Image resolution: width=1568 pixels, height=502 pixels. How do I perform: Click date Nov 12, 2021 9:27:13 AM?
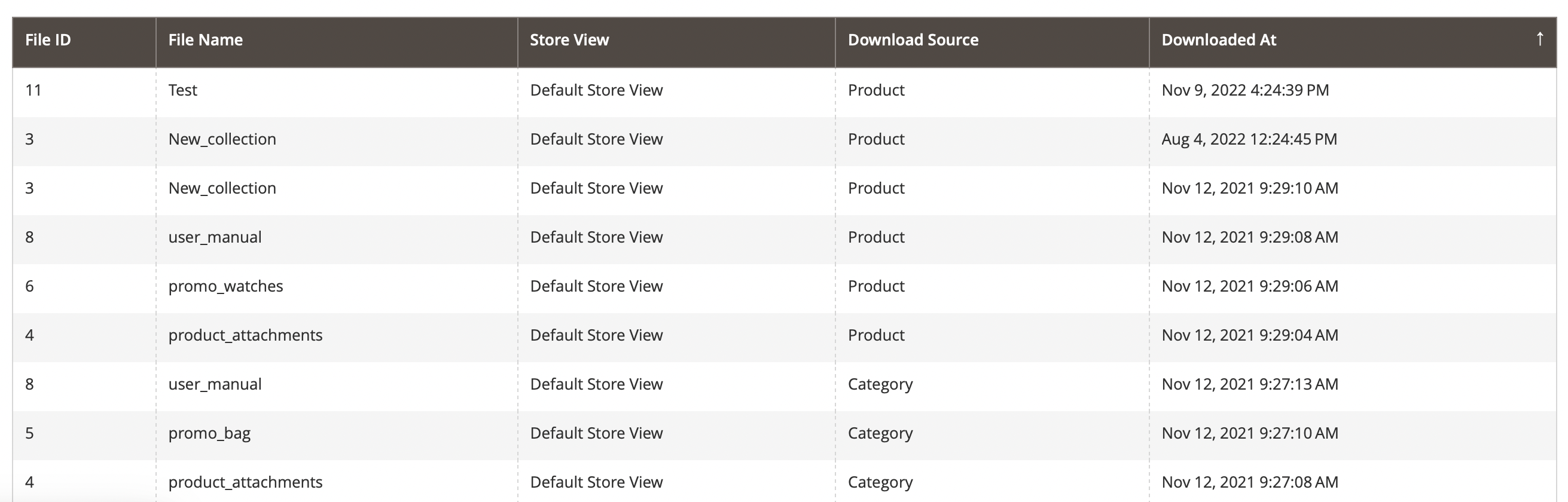(x=1250, y=384)
